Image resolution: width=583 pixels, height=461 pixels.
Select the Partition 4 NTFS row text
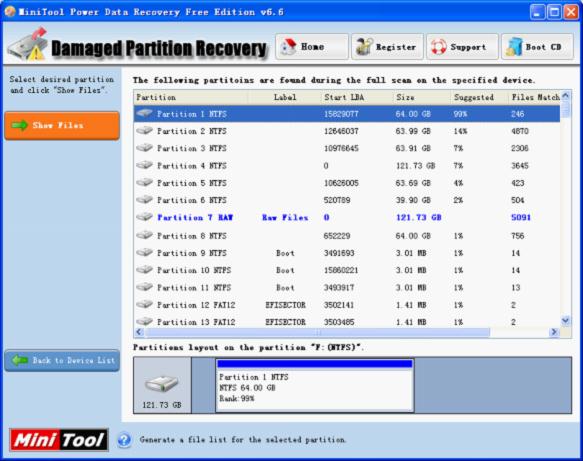(191, 165)
